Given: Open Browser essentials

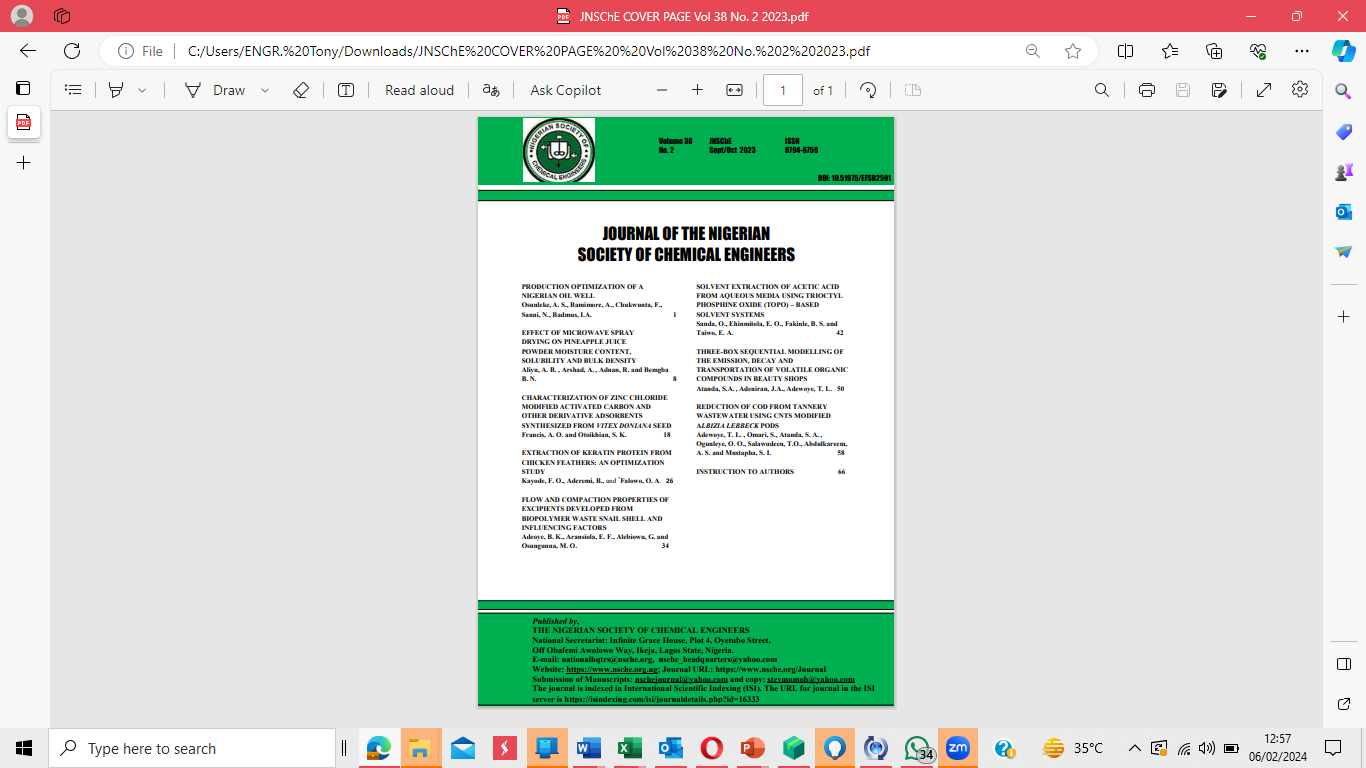Looking at the screenshot, I should click(x=1258, y=51).
